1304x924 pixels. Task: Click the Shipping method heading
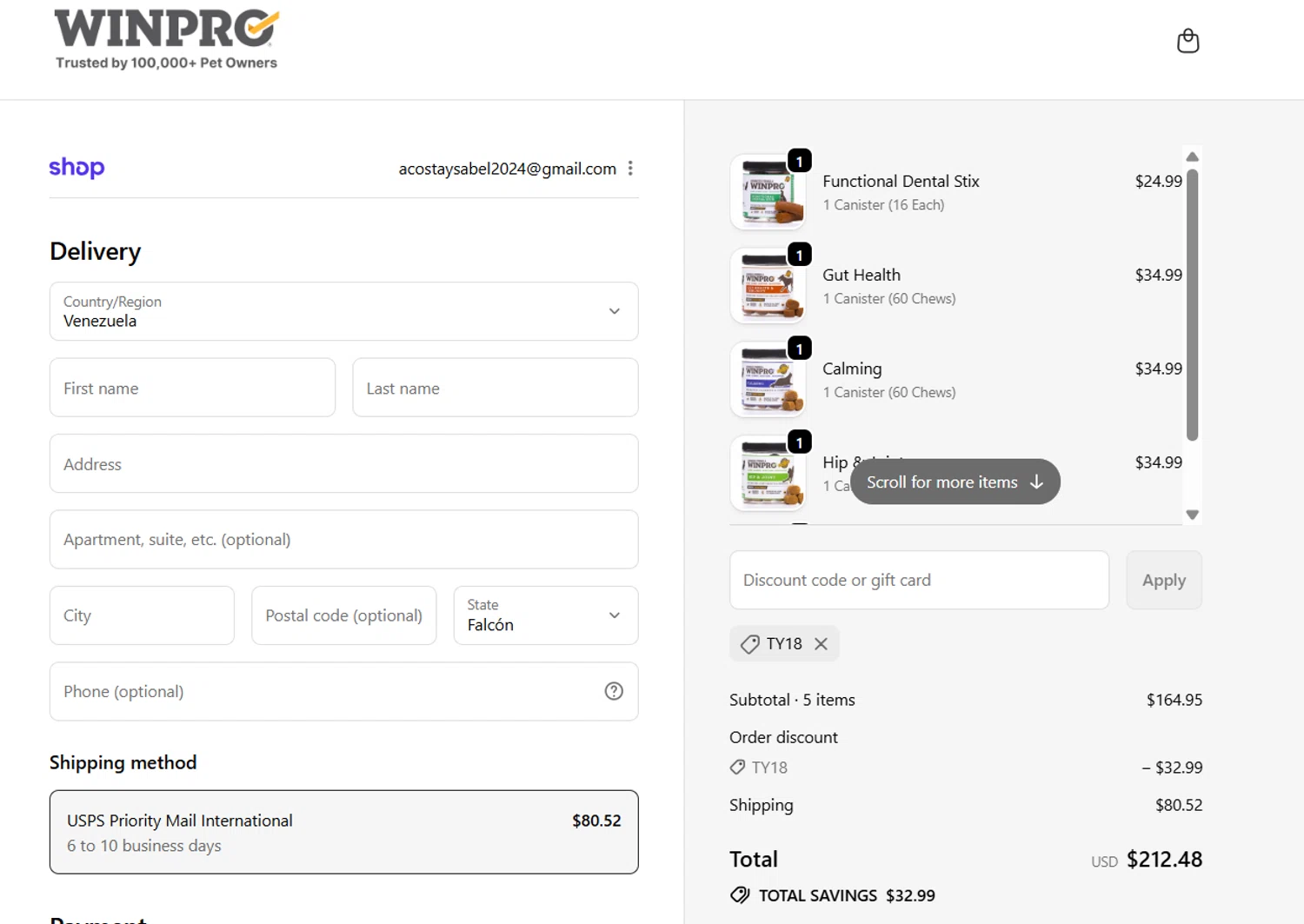coord(123,762)
